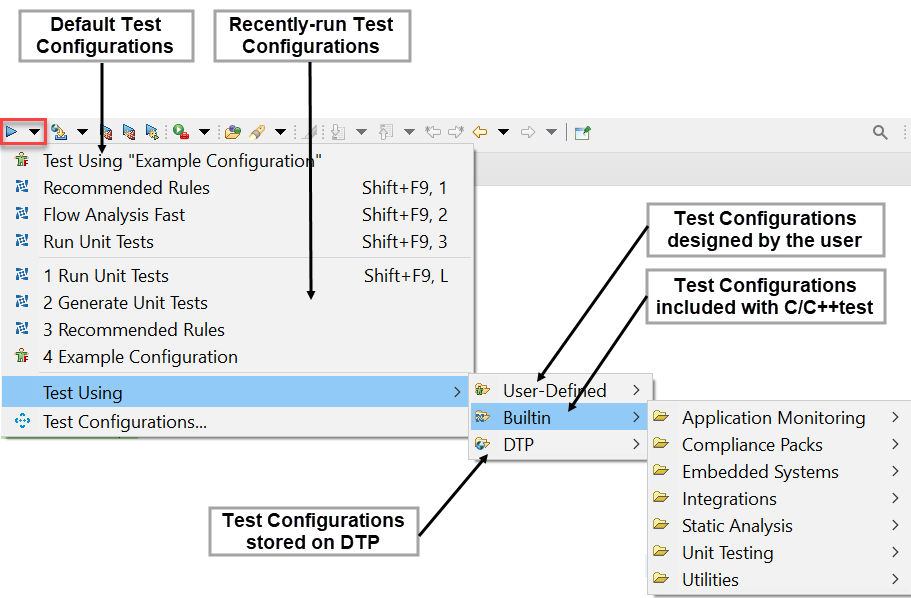Select default Recommended Rules Shift+F9, 1

(237, 188)
